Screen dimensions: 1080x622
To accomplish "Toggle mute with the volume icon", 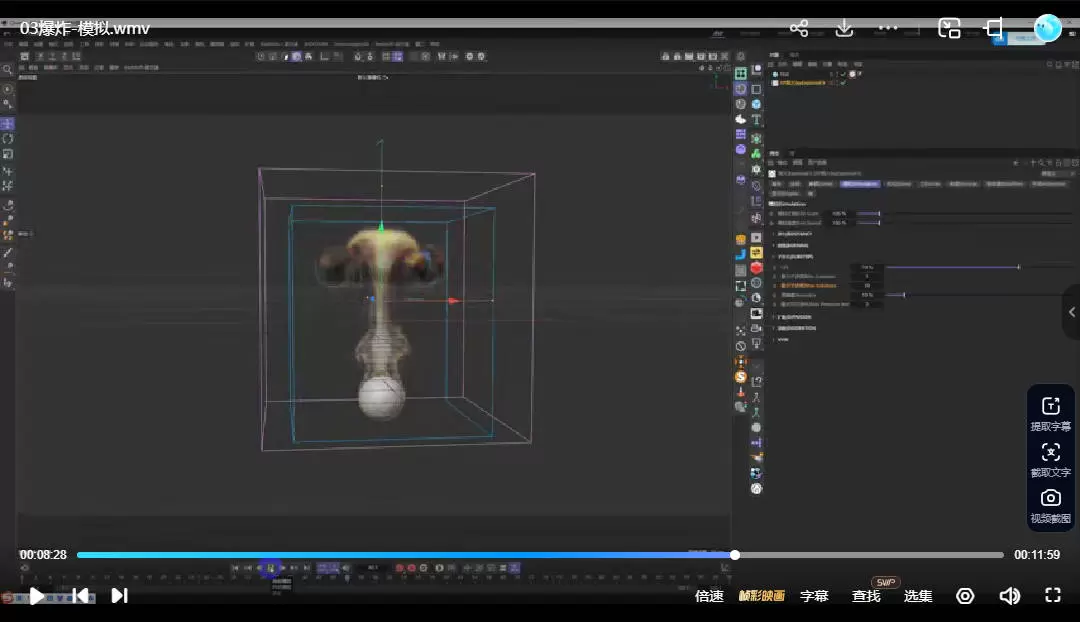I will click(1009, 596).
